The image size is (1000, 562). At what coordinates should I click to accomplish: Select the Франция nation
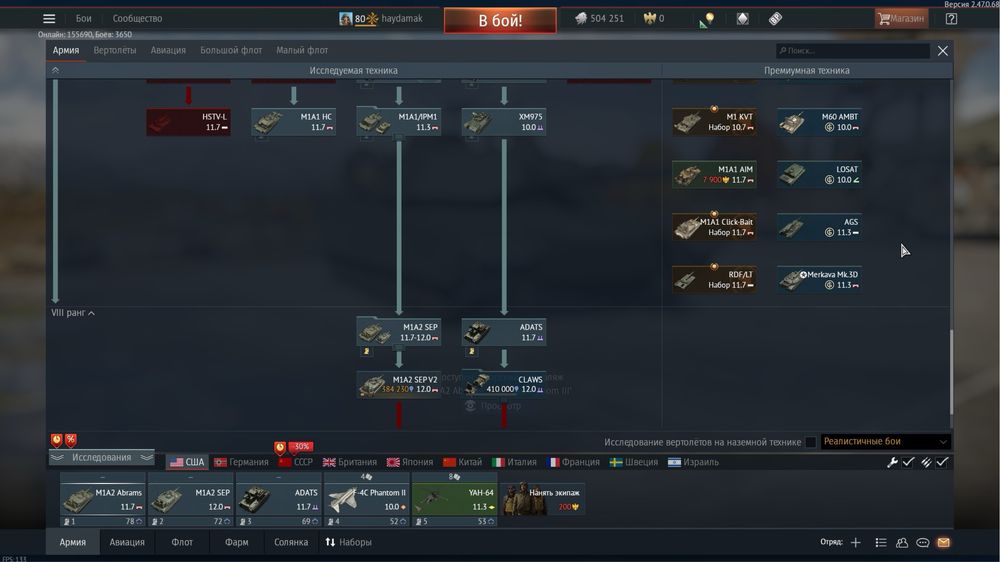(573, 462)
